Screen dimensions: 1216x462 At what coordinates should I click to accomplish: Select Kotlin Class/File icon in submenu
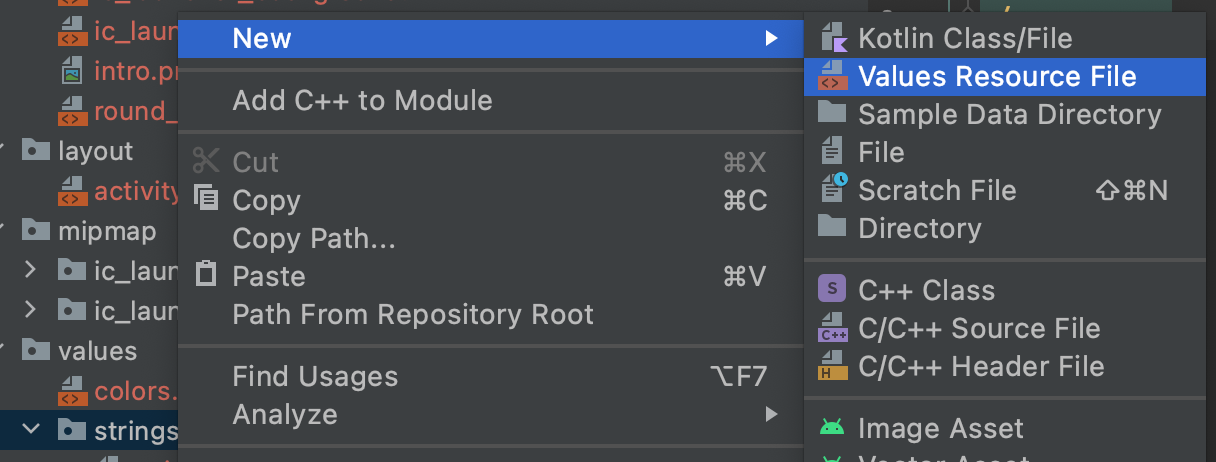coord(832,38)
